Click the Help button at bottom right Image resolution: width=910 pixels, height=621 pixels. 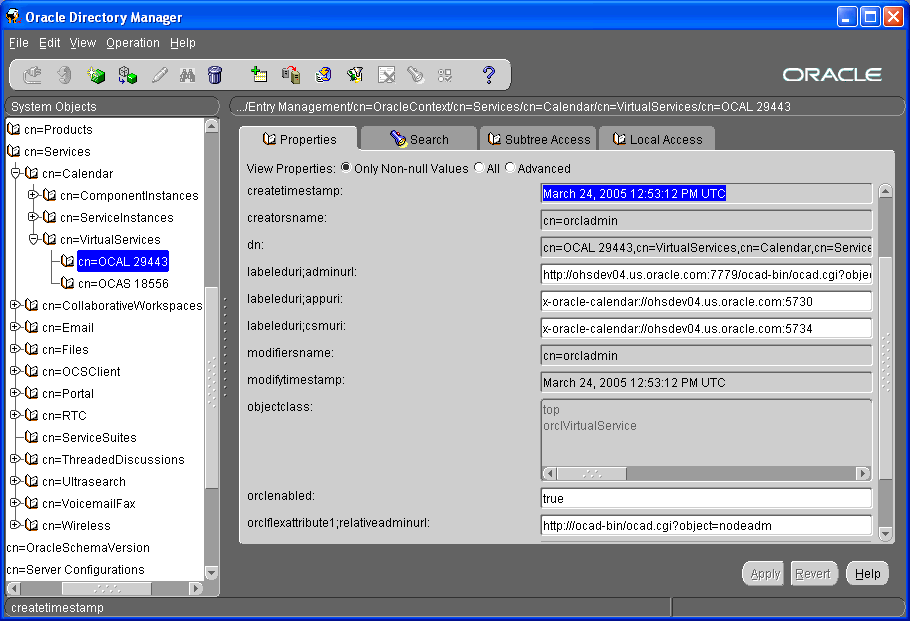[x=867, y=574]
